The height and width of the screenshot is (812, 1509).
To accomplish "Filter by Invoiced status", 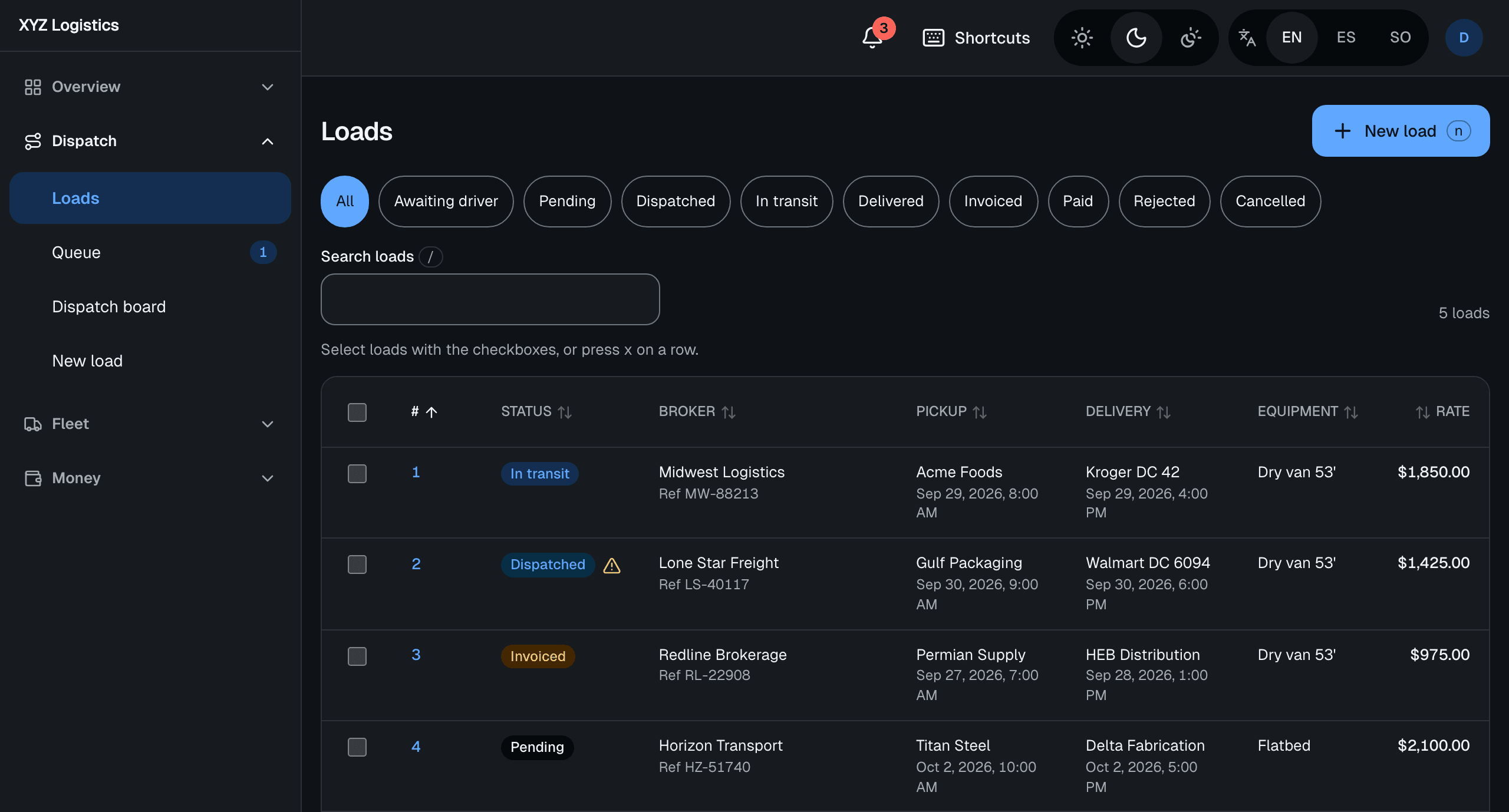I will (x=993, y=202).
